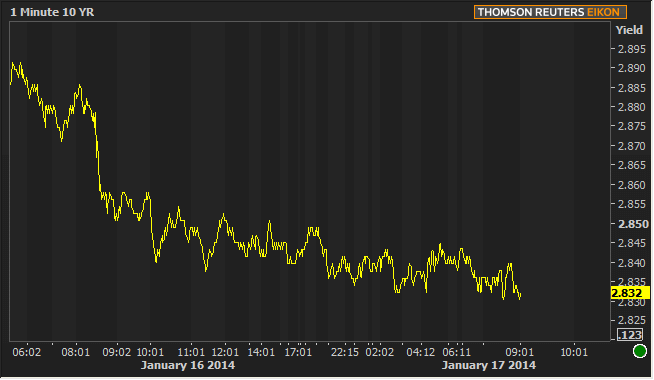
Task: Click the 04:12 time axis label
Action: (420, 352)
